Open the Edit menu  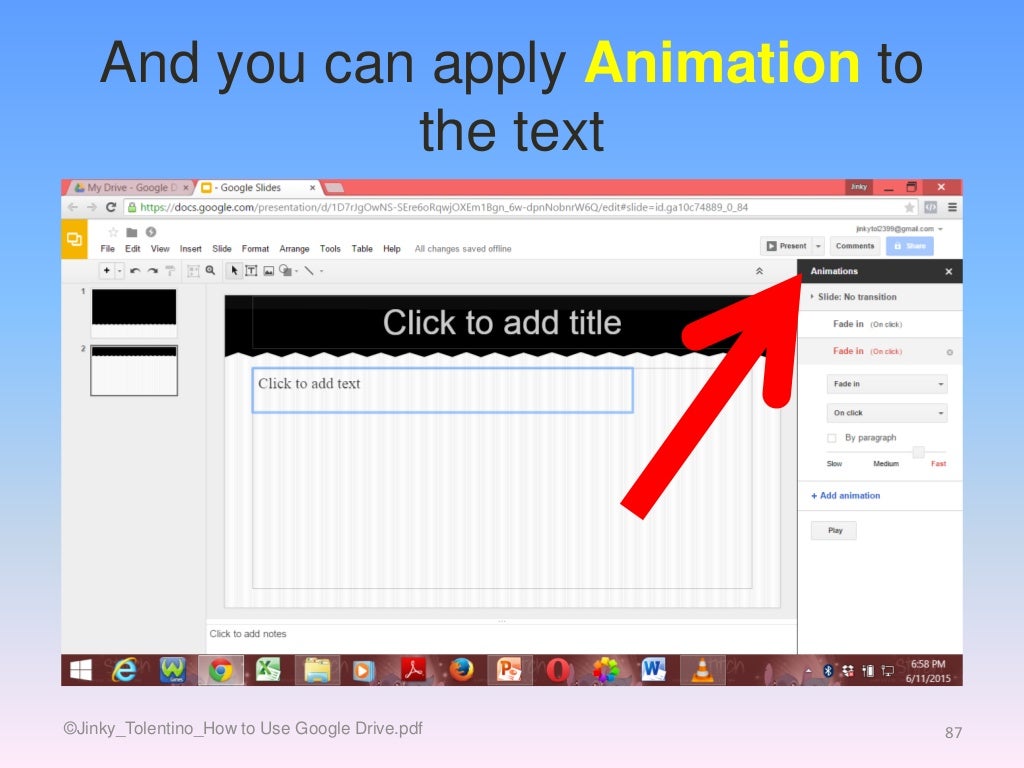[x=133, y=249]
